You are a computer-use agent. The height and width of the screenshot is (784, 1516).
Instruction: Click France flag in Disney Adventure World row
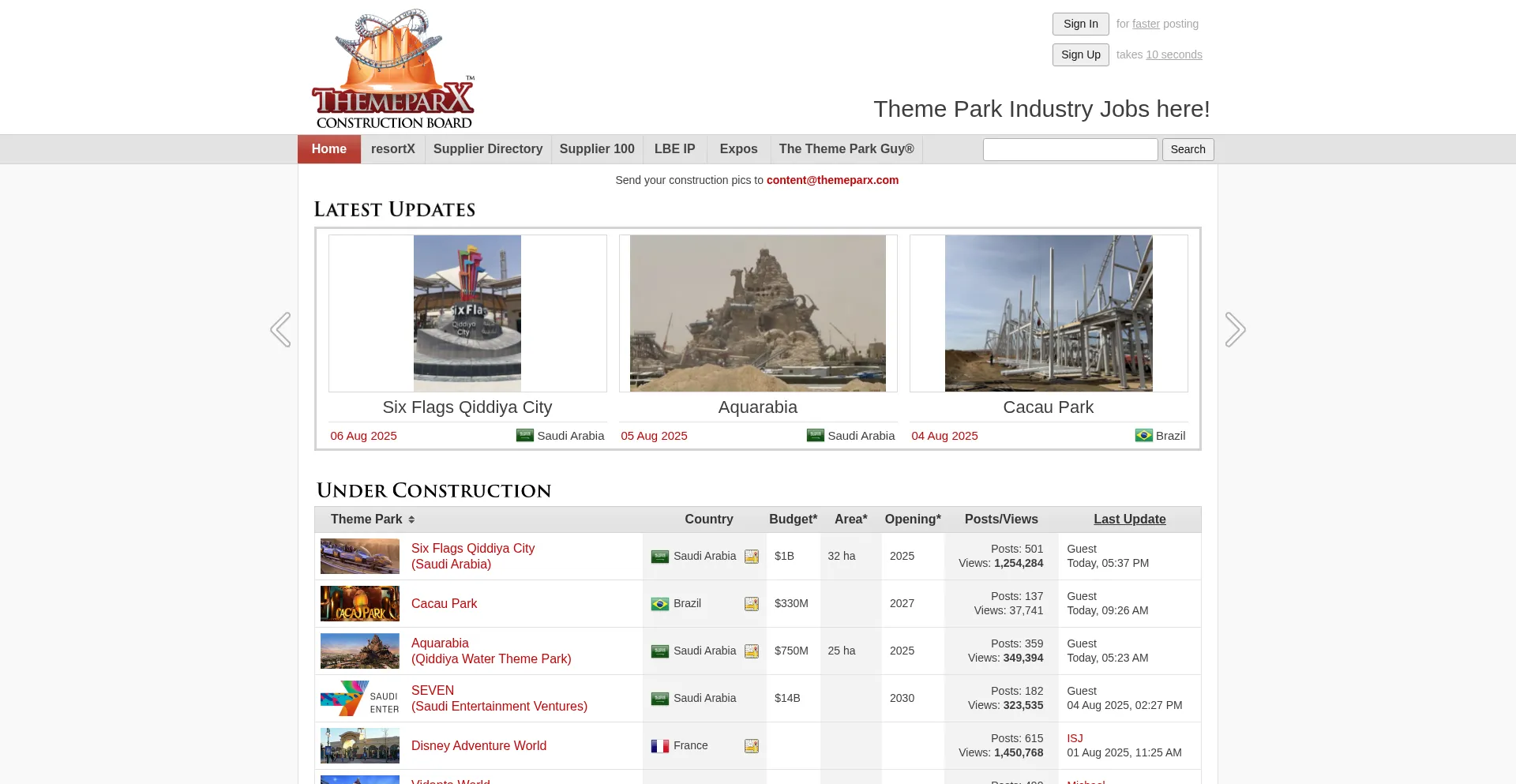[660, 746]
